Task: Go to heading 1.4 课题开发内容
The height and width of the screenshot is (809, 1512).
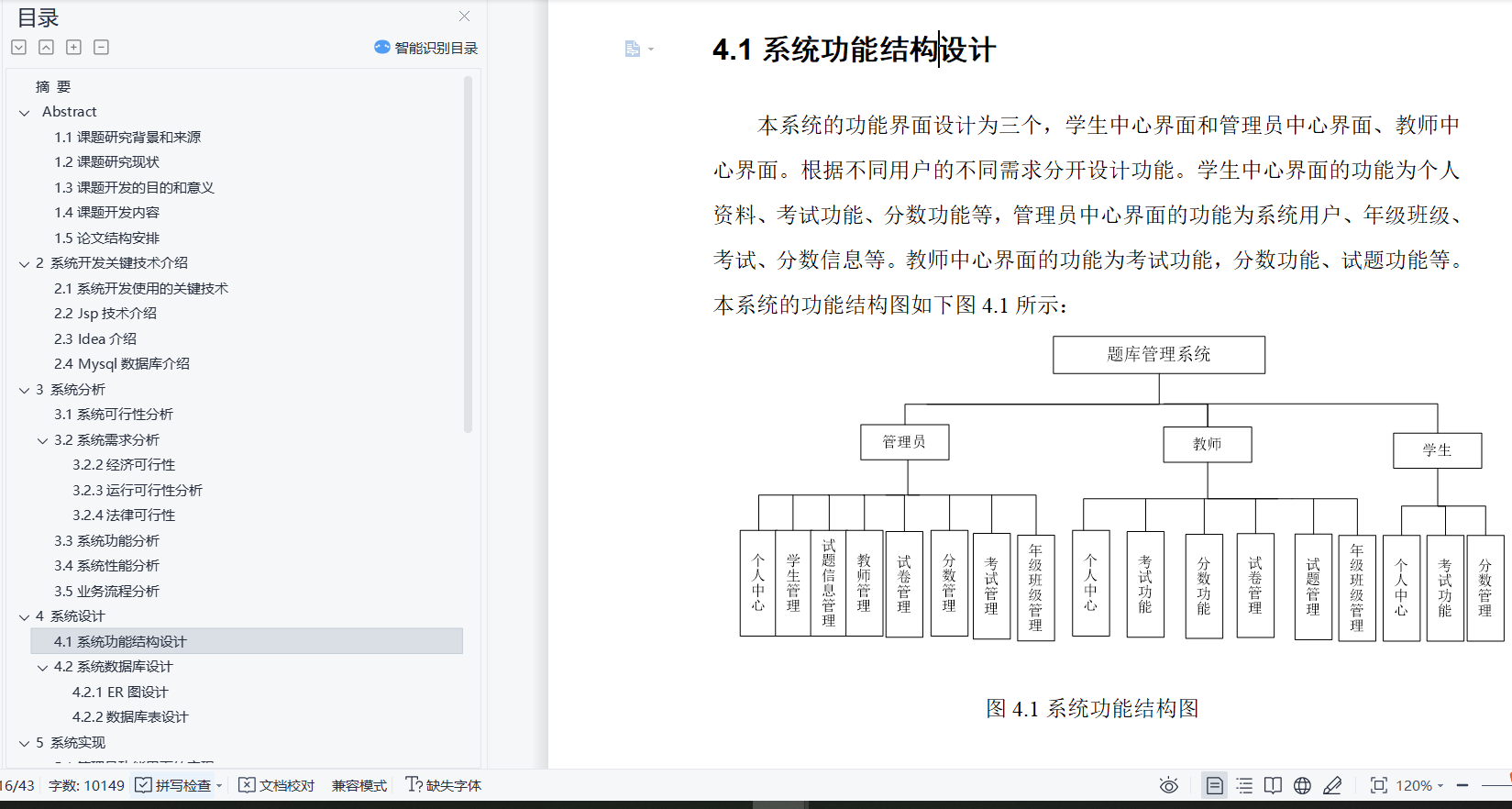Action: click(106, 212)
